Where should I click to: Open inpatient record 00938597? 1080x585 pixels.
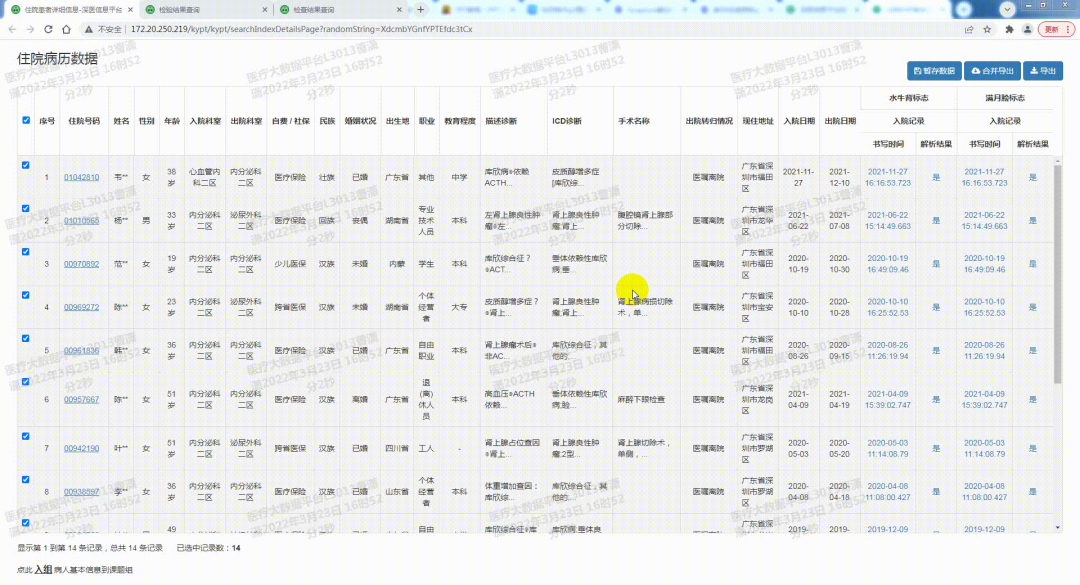pyautogui.click(x=81, y=492)
